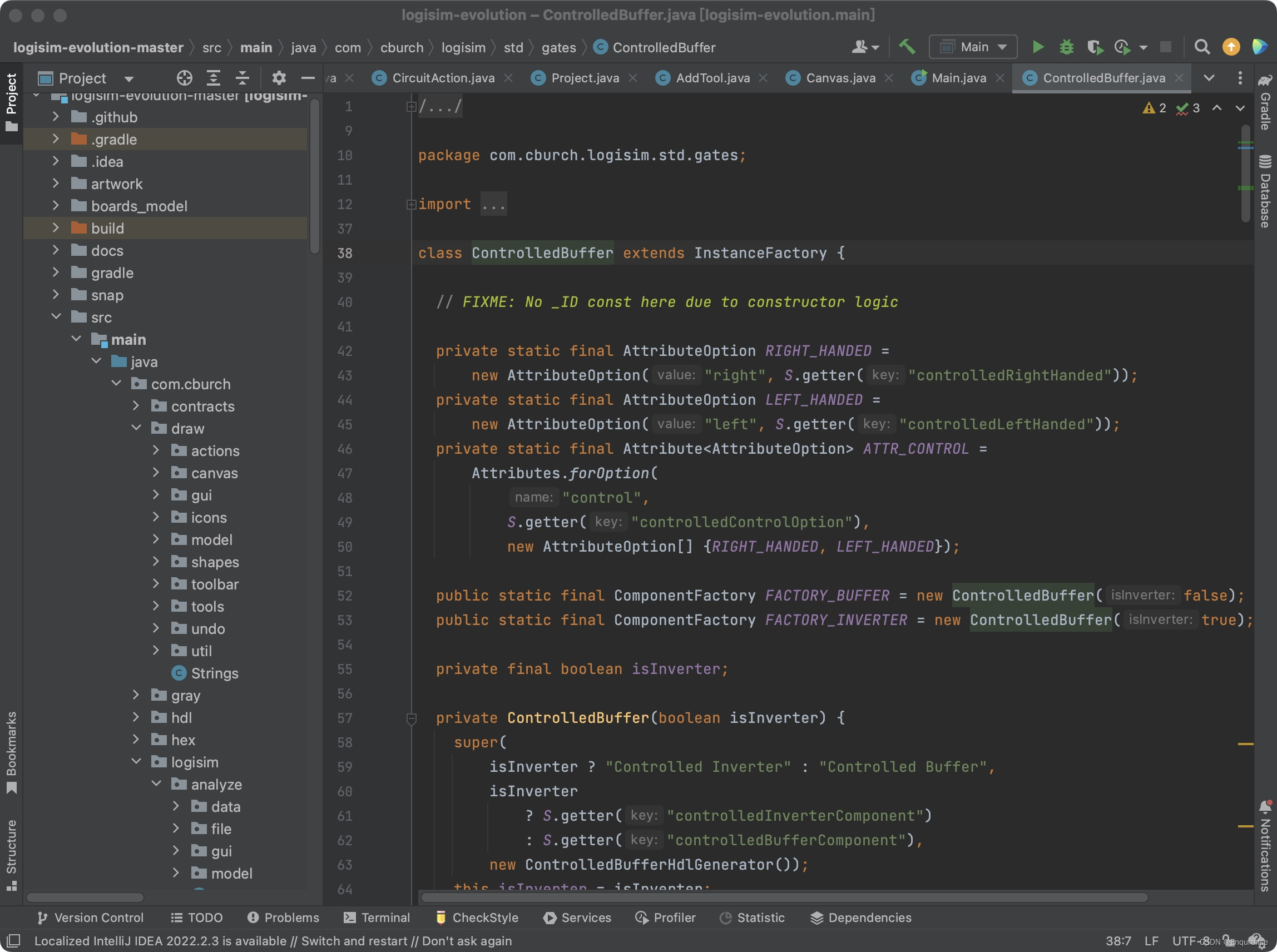This screenshot has width=1277, height=952.
Task: Click the green Run button
Action: pos(1038,47)
